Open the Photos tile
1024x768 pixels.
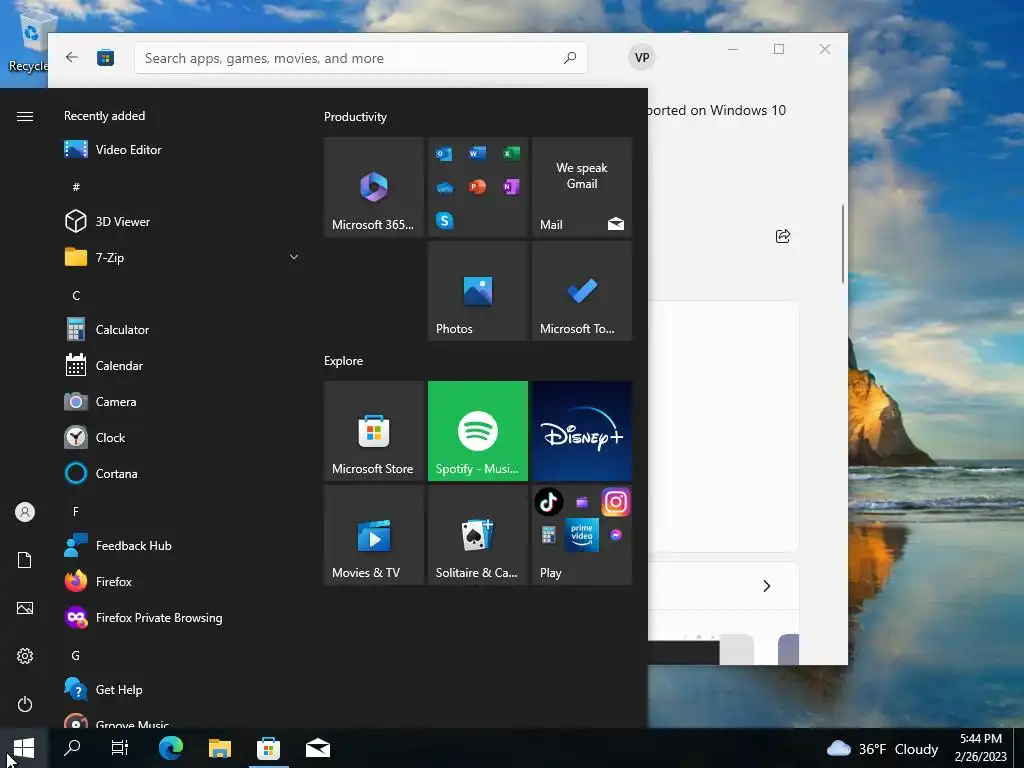pyautogui.click(x=478, y=291)
